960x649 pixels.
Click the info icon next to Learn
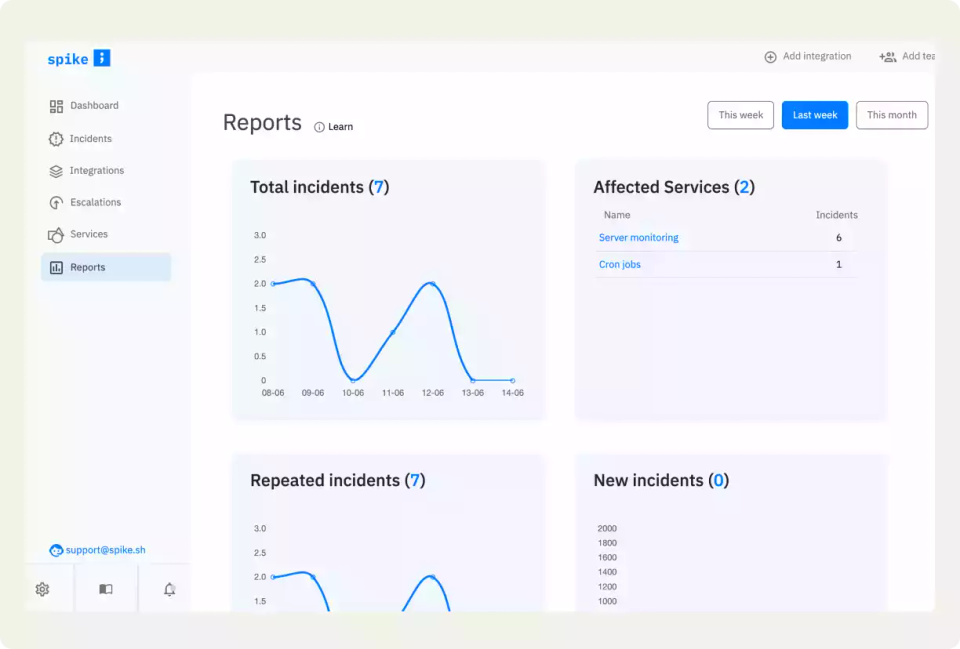[319, 127]
